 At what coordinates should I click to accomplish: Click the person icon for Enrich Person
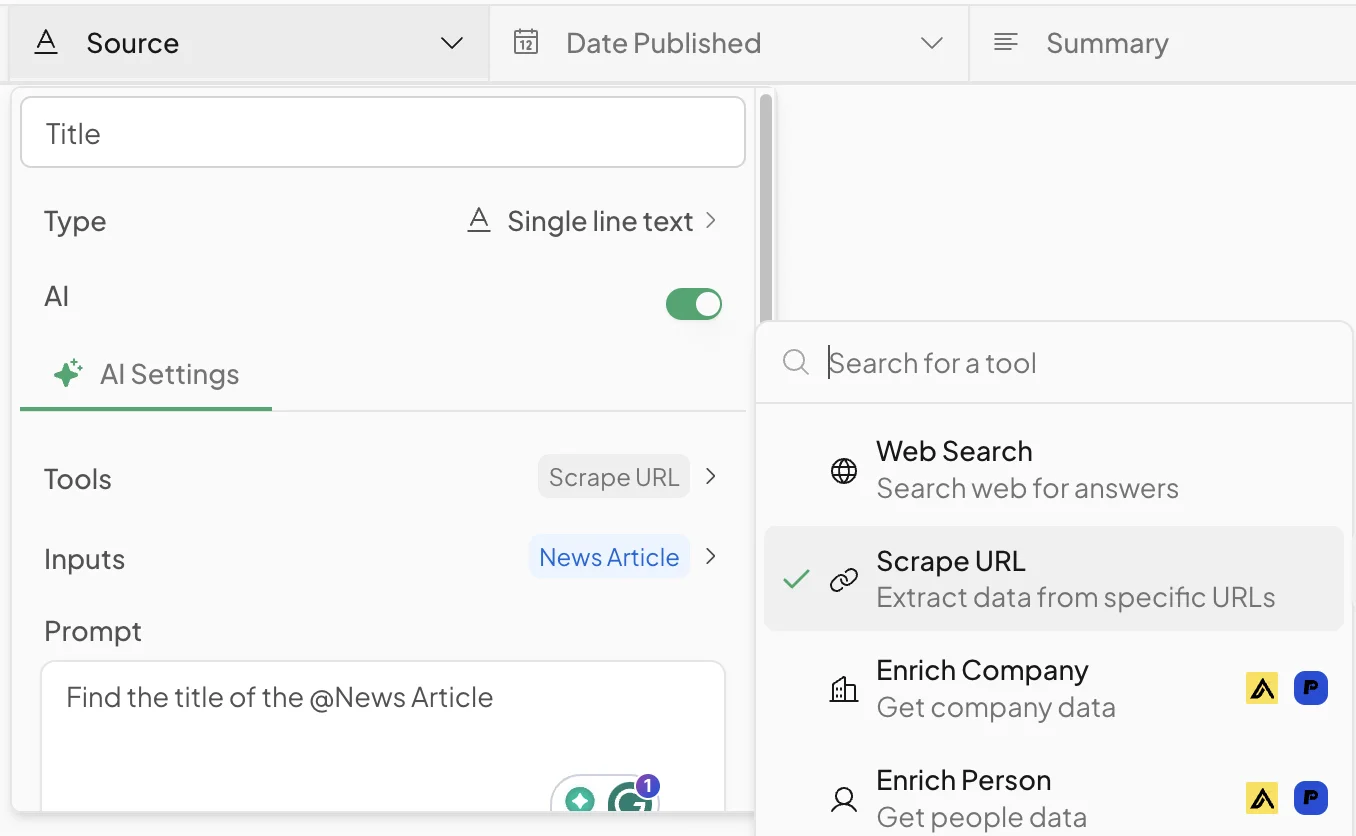click(x=844, y=799)
